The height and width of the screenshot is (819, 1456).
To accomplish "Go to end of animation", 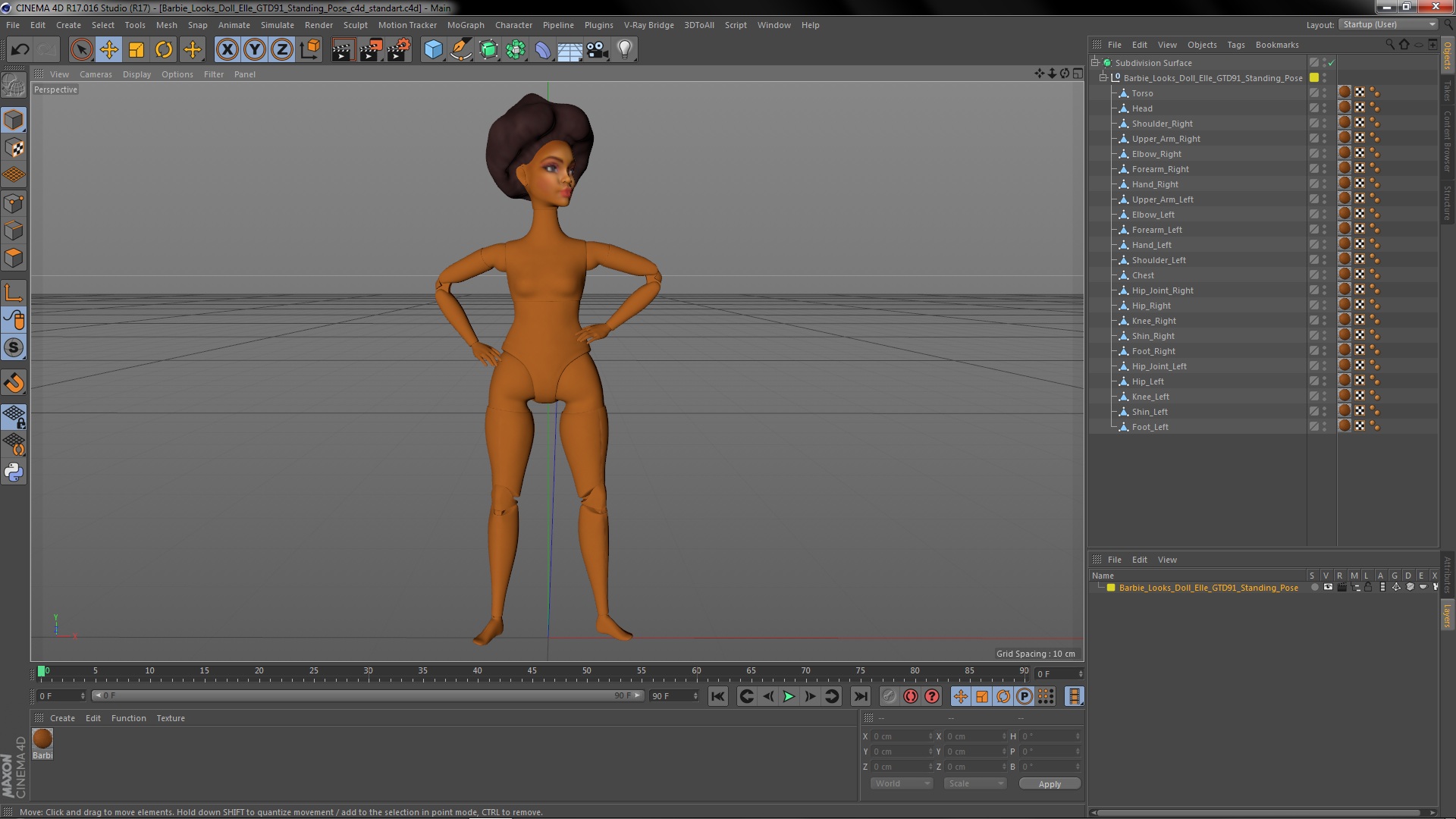I will pos(861,696).
